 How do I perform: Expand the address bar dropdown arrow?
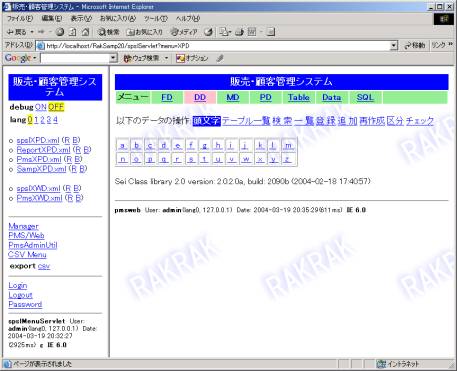pyautogui.click(x=394, y=46)
